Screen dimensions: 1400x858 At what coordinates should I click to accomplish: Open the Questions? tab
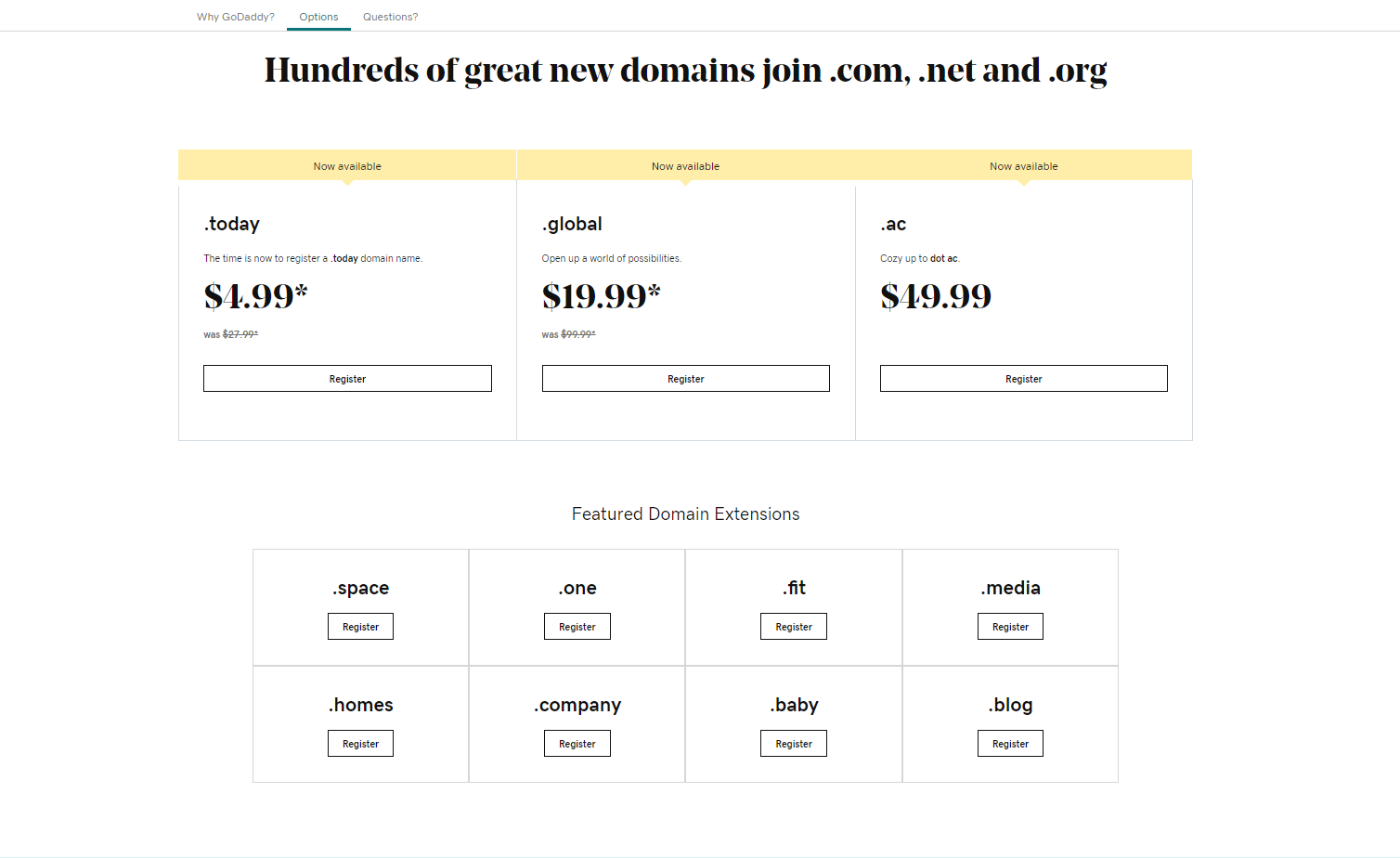tap(390, 16)
